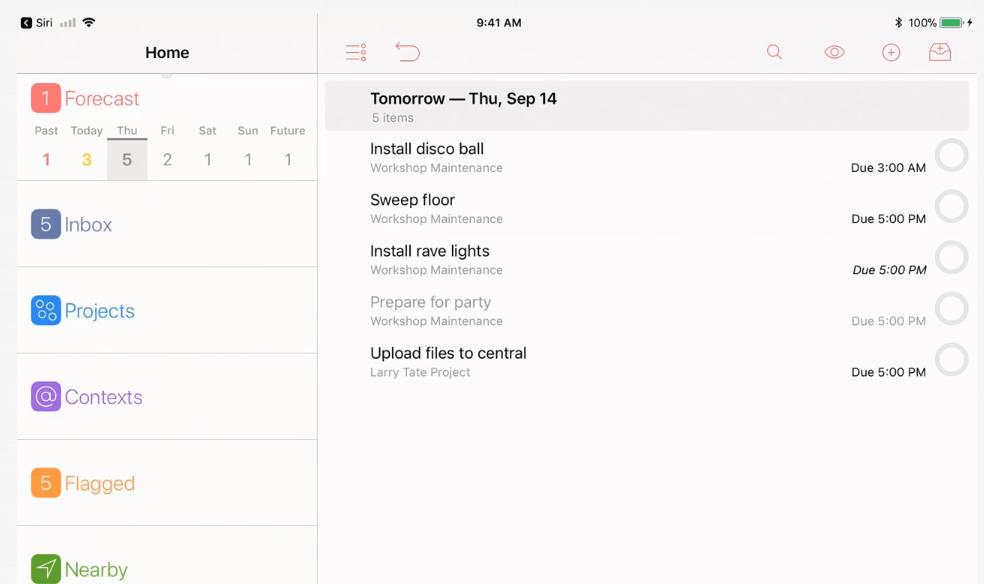The height and width of the screenshot is (584, 984).
Task: Mark 'Install disco ball' as complete
Action: click(951, 155)
